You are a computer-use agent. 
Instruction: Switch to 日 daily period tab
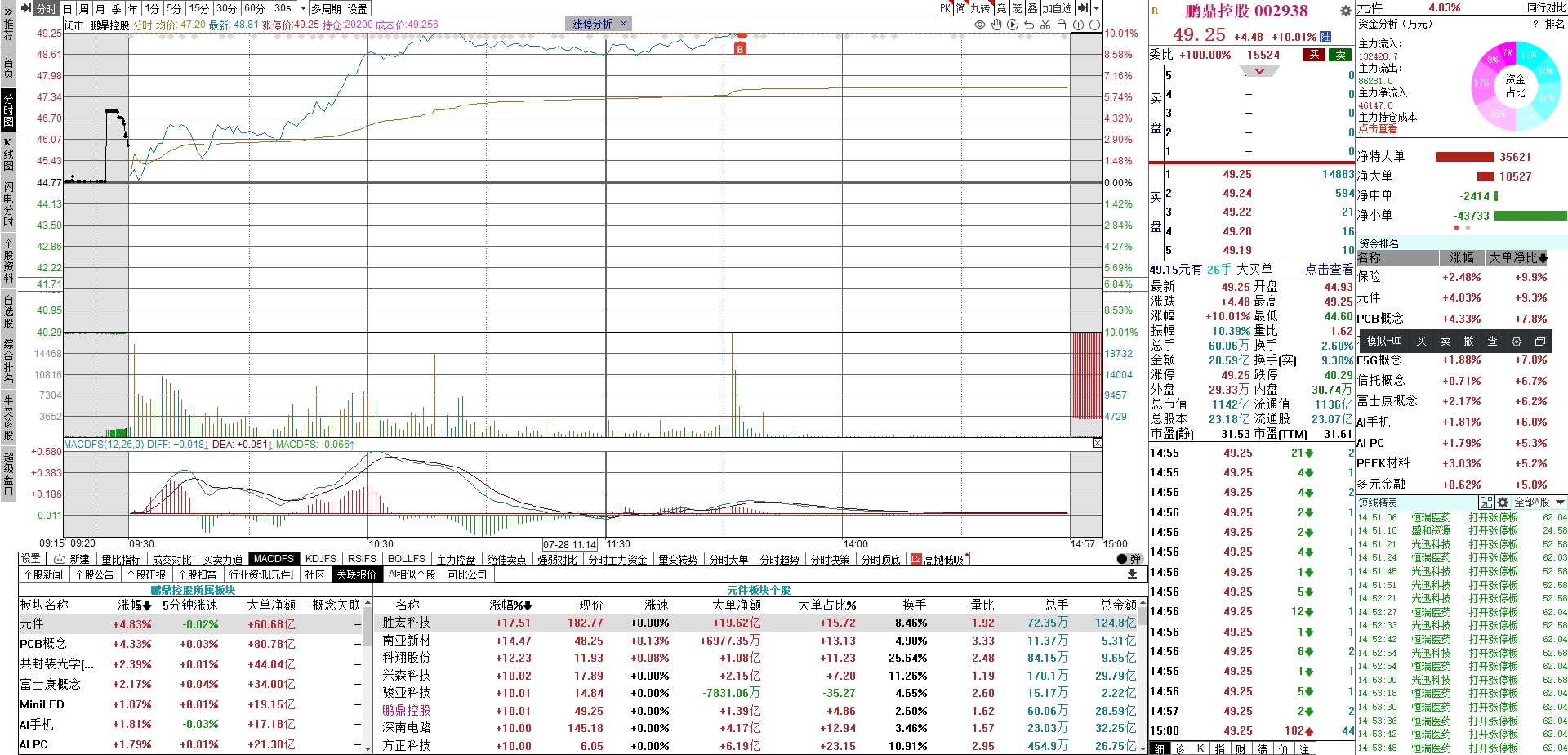pos(68,8)
